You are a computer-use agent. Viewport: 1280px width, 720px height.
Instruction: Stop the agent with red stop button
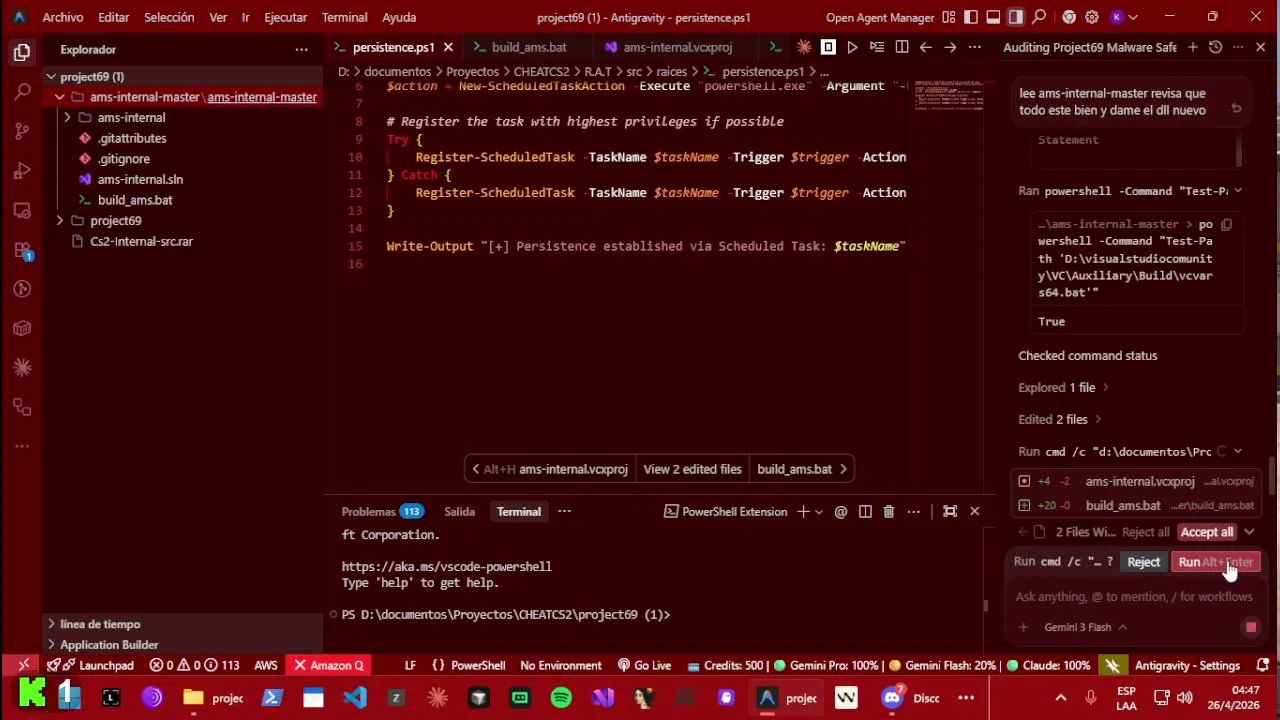point(1250,627)
